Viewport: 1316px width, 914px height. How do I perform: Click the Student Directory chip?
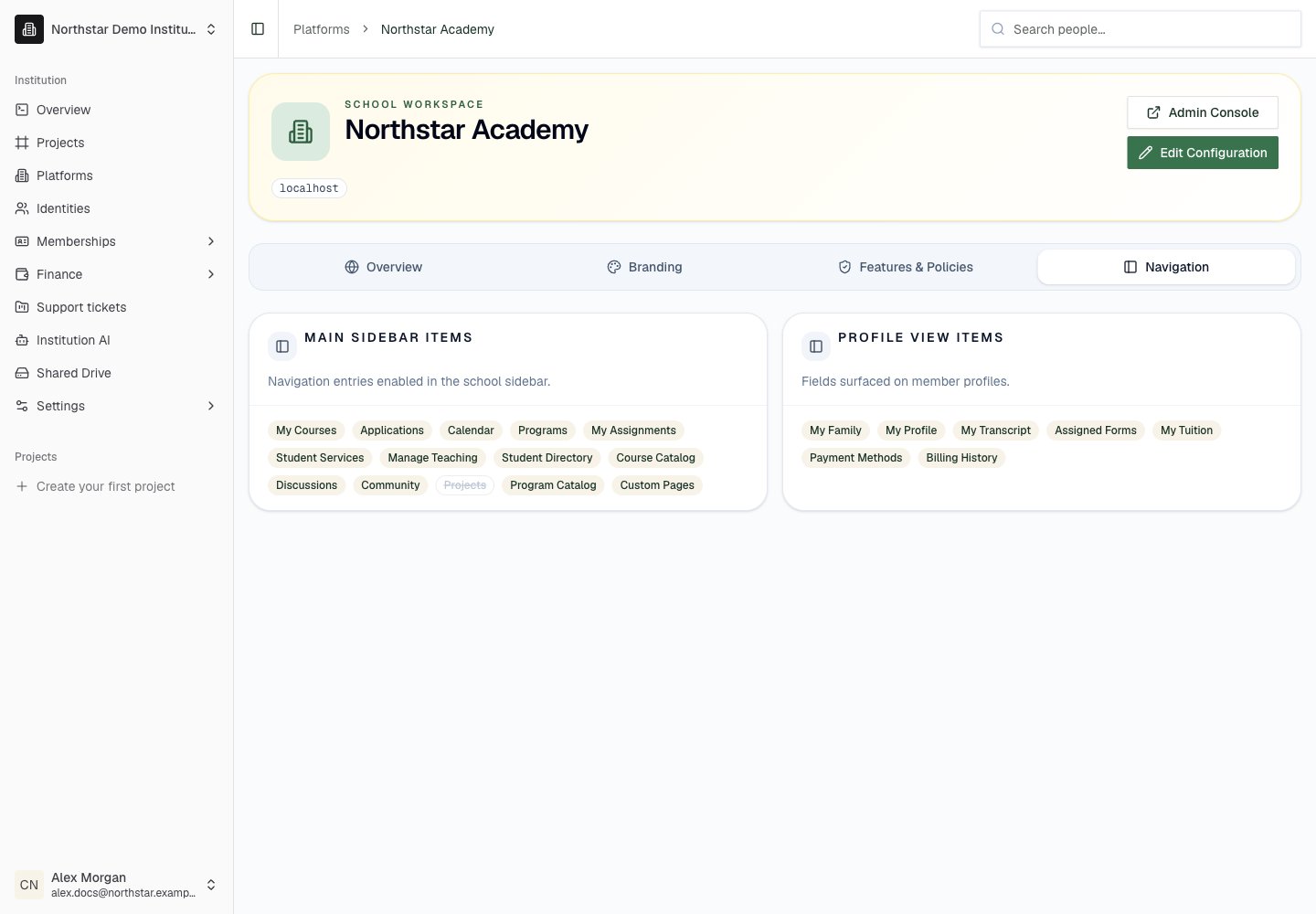tap(547, 458)
